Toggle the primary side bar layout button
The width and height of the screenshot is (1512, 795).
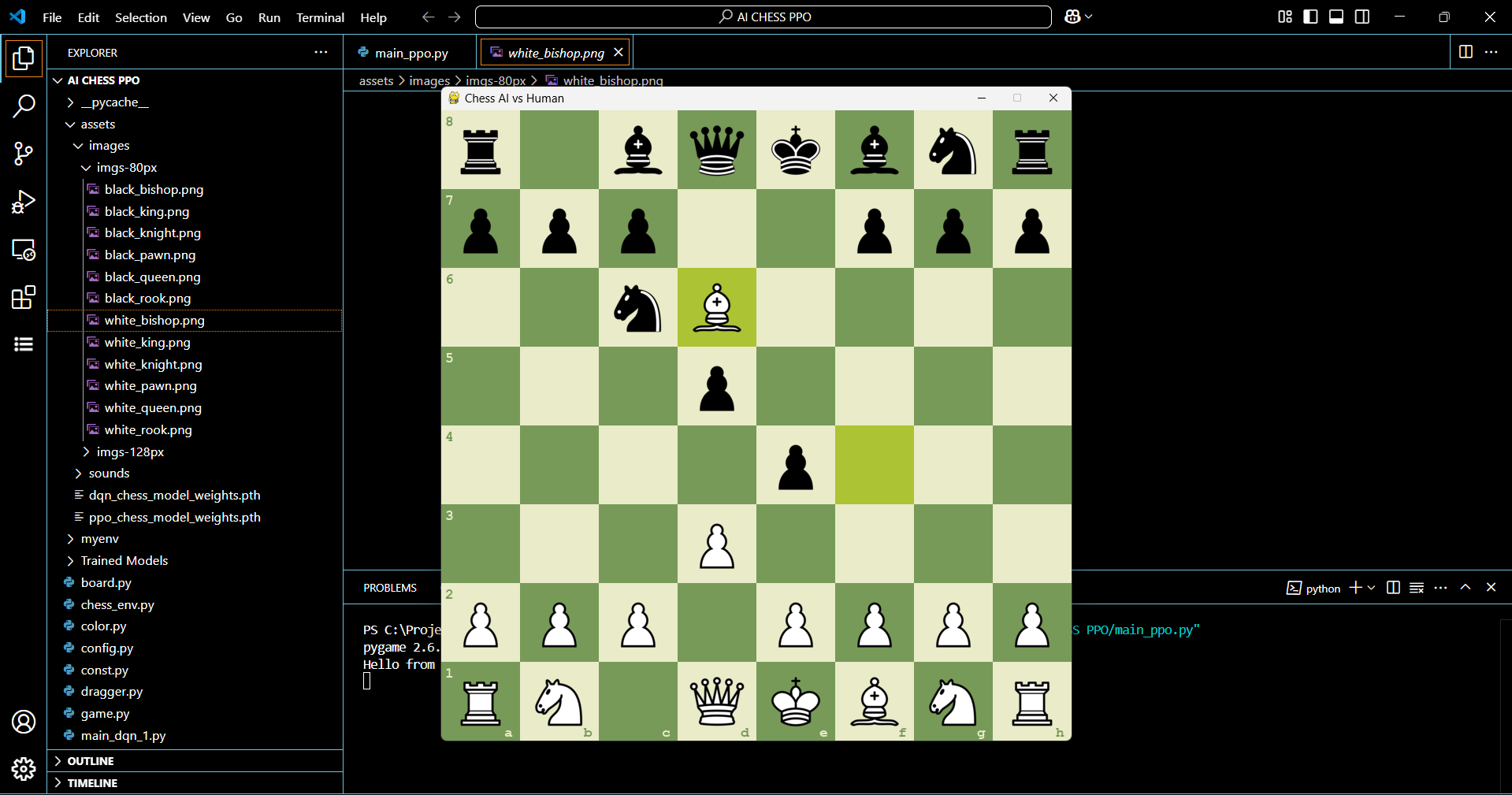(x=1310, y=17)
